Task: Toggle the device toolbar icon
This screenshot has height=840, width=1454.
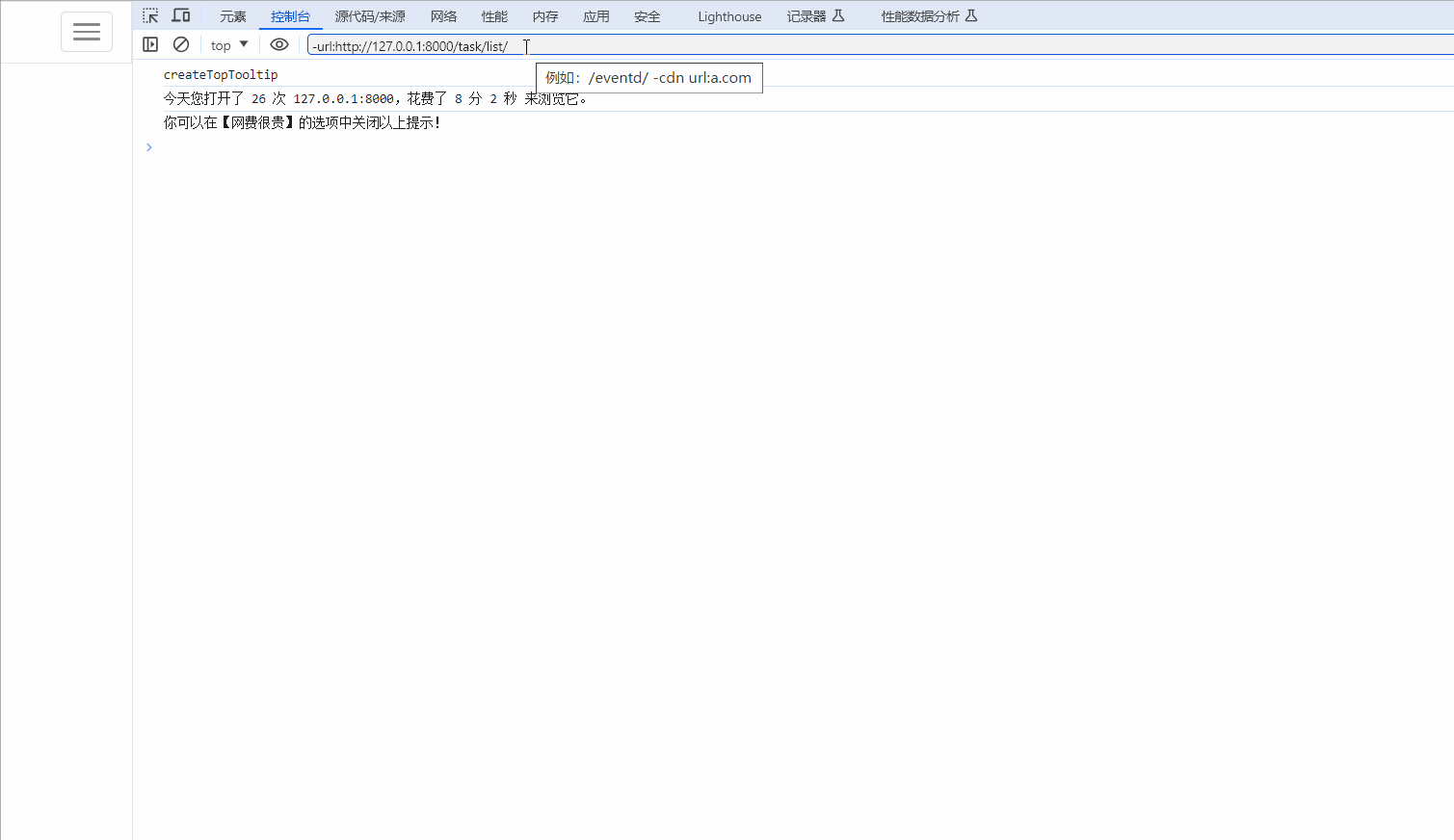Action: (x=181, y=15)
